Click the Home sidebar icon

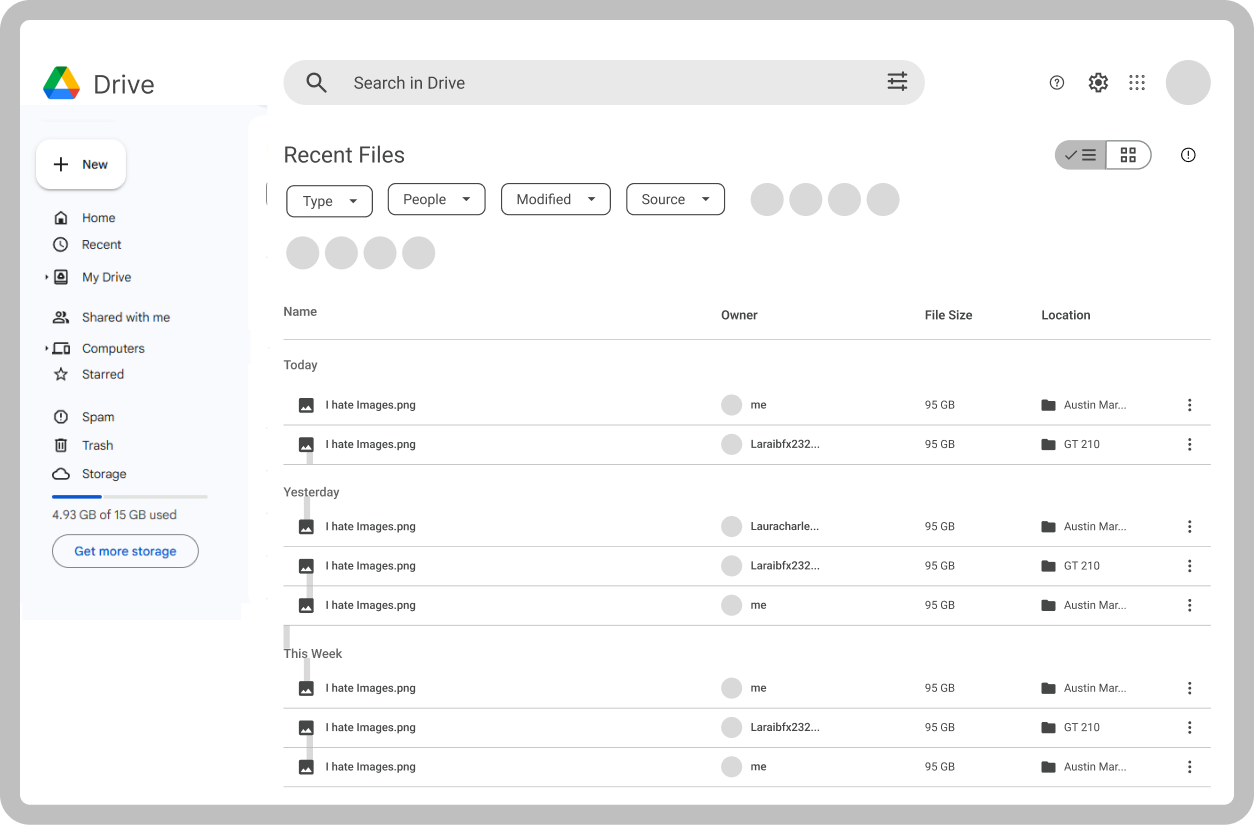click(61, 218)
